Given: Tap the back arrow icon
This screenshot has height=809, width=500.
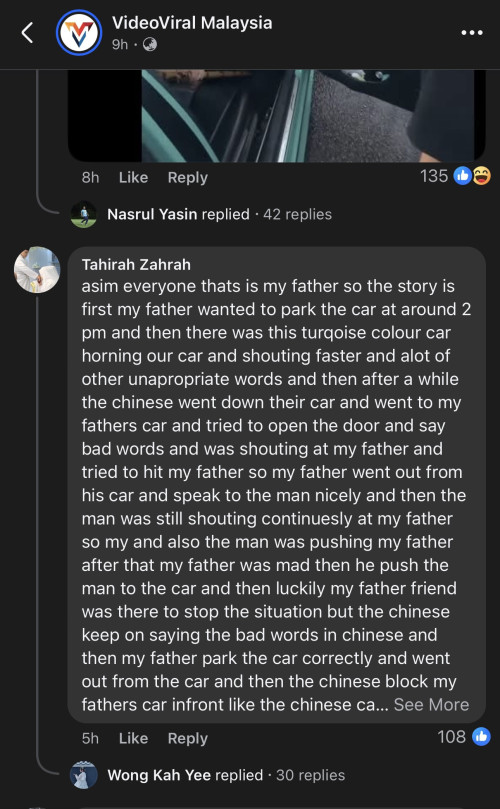Looking at the screenshot, I should pos(27,33).
